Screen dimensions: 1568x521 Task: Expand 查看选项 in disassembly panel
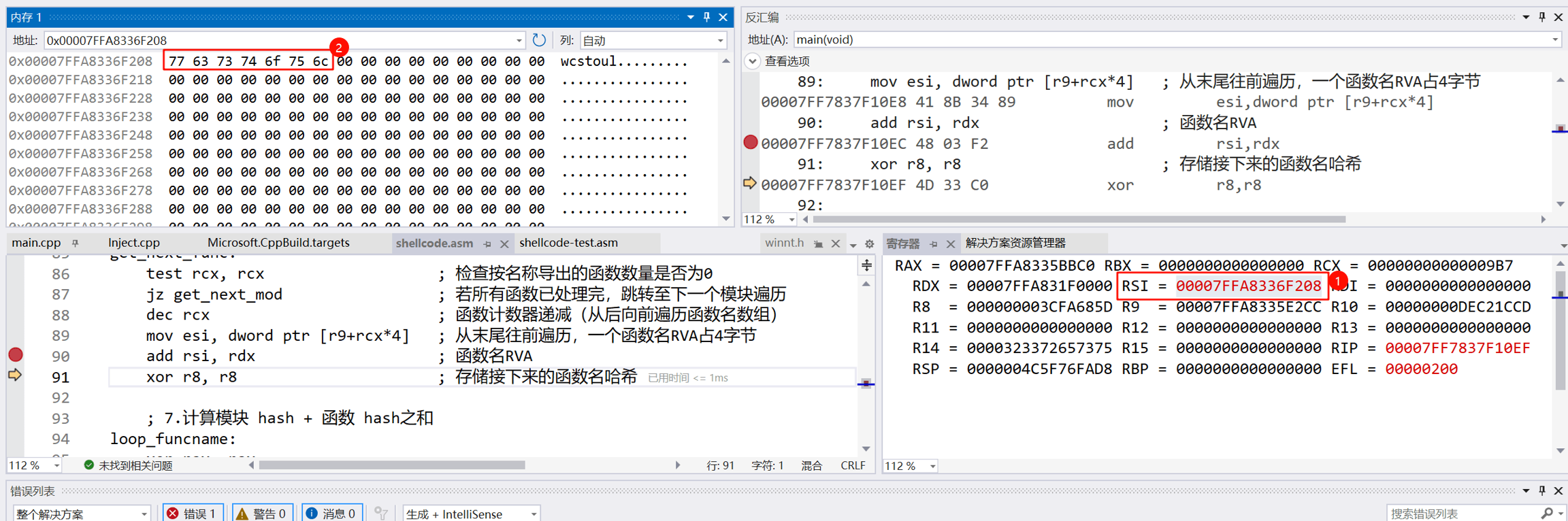pyautogui.click(x=753, y=61)
